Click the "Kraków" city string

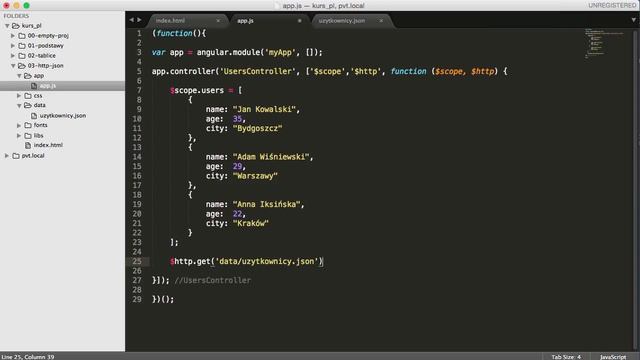pos(251,223)
